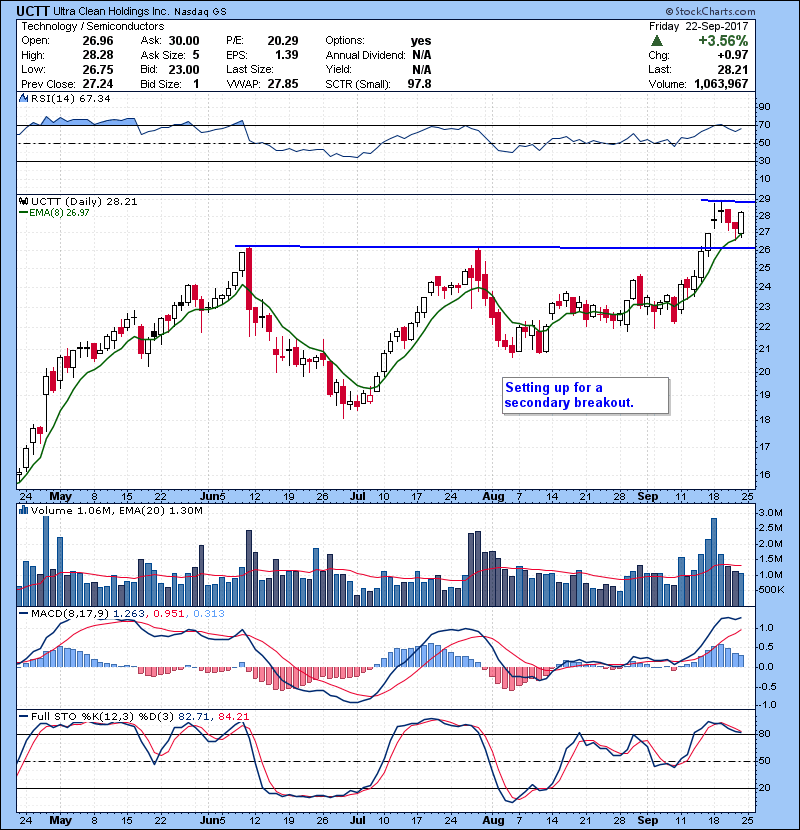Select the UCTT ticker symbol in the title

[x=33, y=11]
